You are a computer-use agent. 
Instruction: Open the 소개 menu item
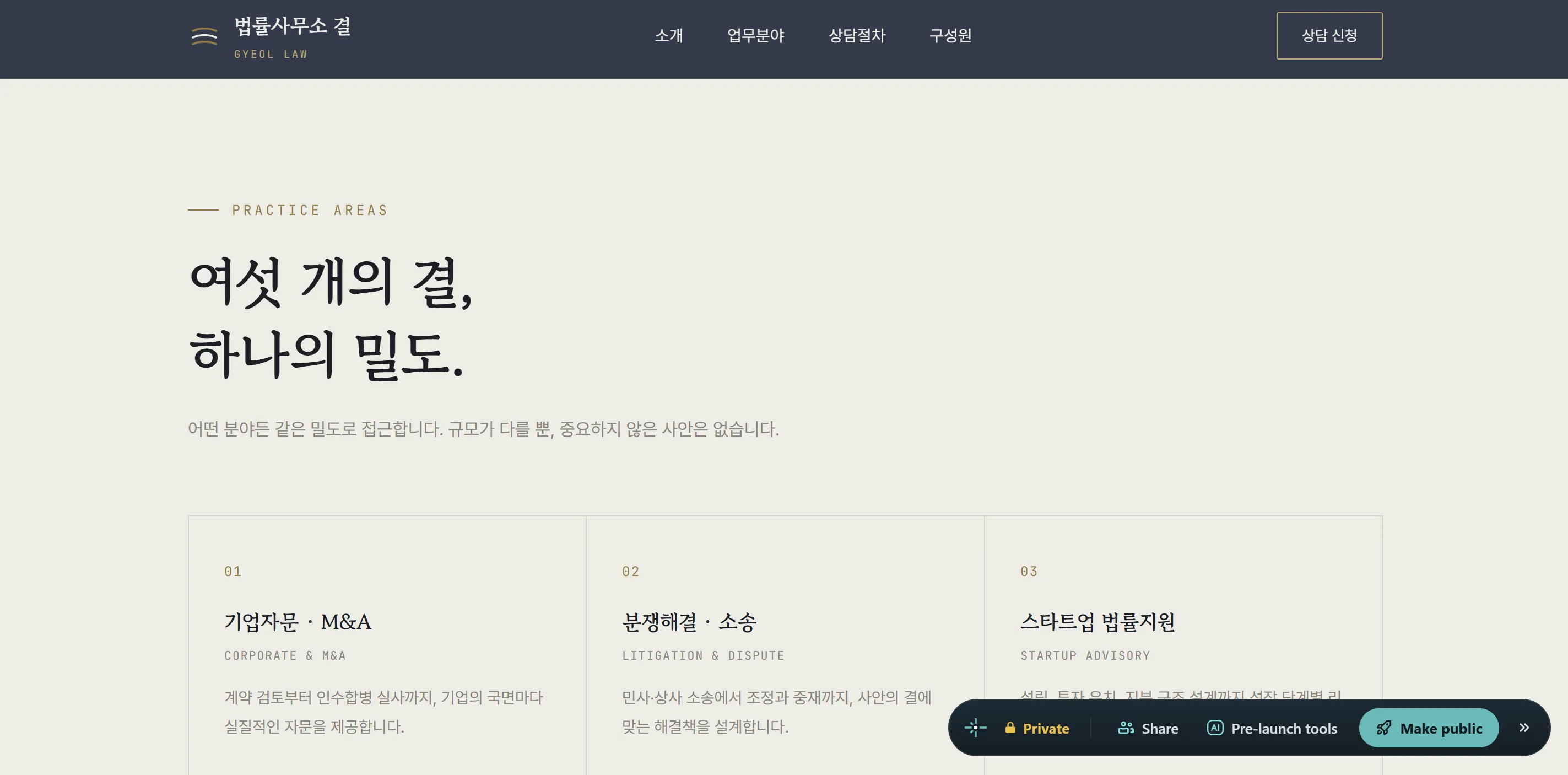click(668, 35)
